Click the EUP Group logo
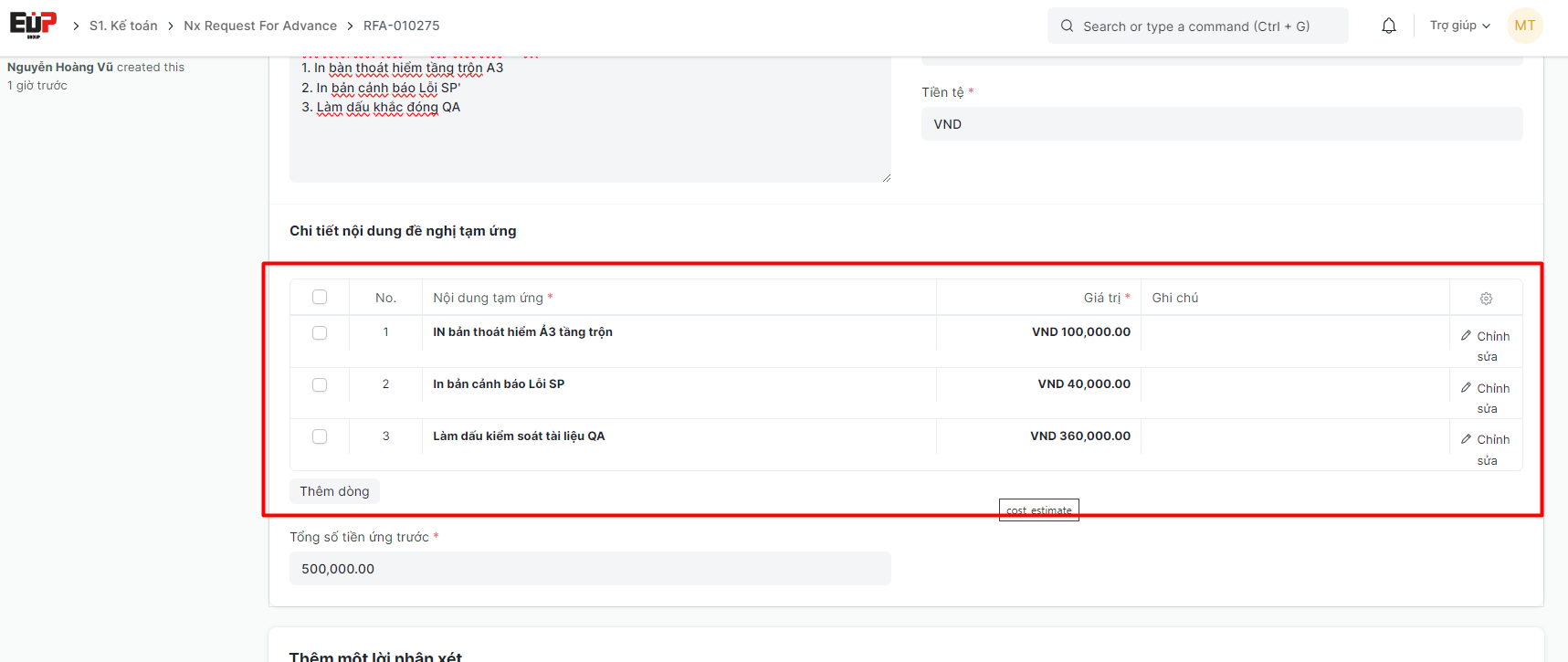The height and width of the screenshot is (662, 1568). coord(33,25)
